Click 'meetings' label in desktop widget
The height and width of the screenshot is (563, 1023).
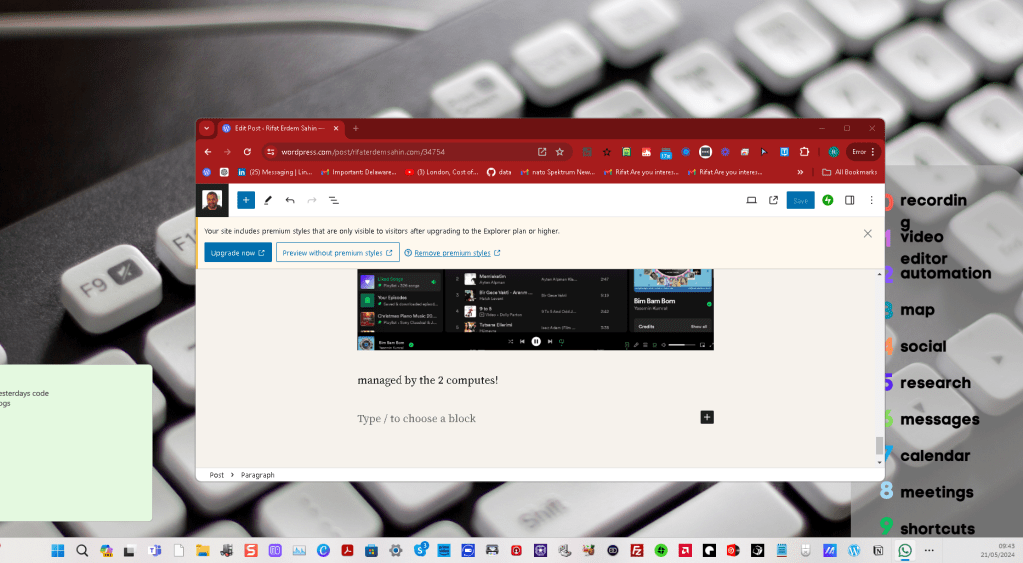(x=937, y=493)
